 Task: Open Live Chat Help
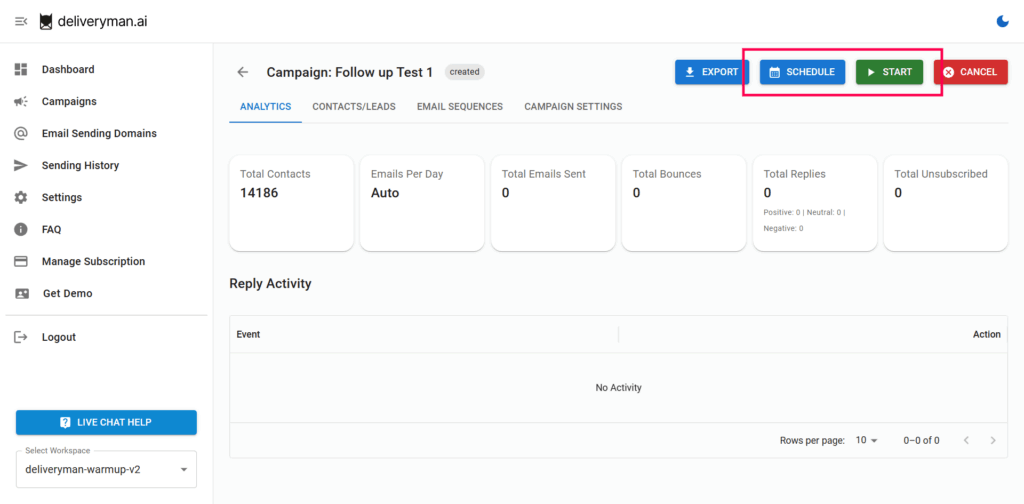pos(106,422)
